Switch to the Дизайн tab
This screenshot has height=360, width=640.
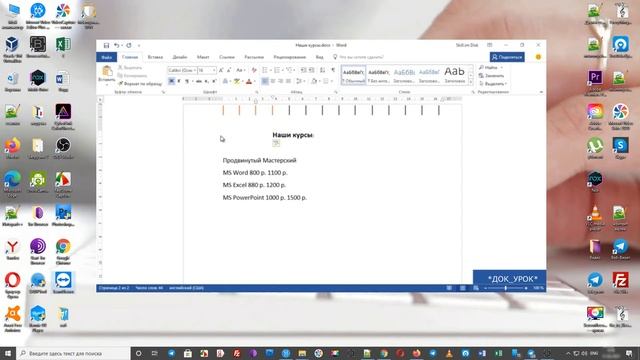click(180, 57)
